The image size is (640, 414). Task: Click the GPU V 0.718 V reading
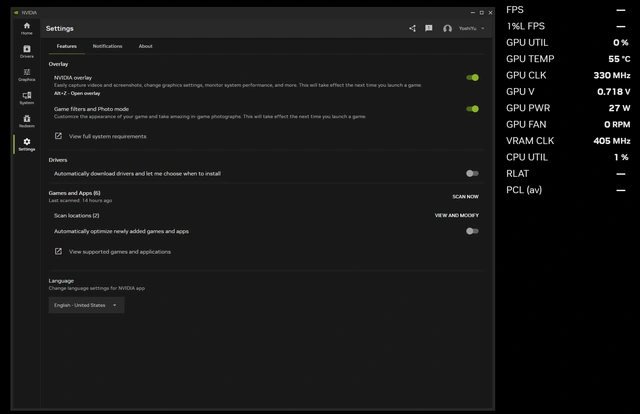568,92
